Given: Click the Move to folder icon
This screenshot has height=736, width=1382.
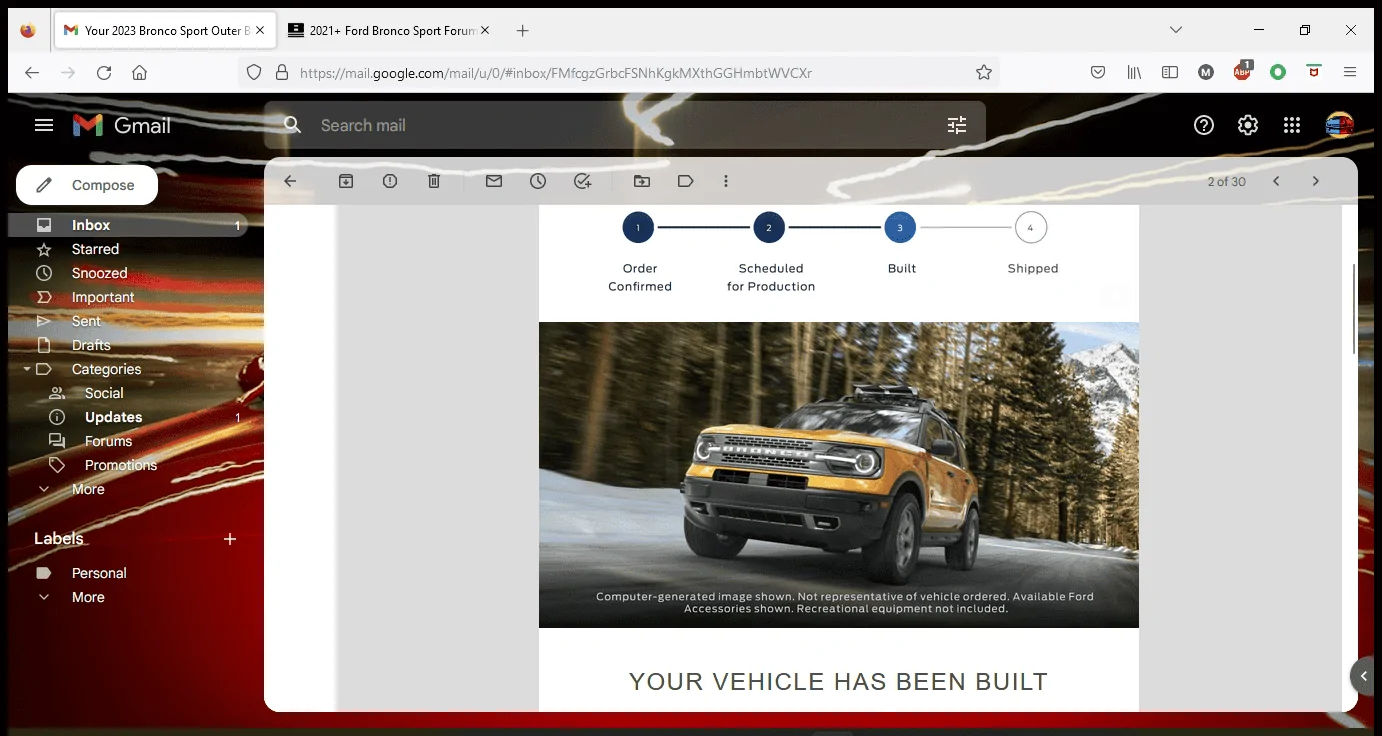Looking at the screenshot, I should coord(642,181).
